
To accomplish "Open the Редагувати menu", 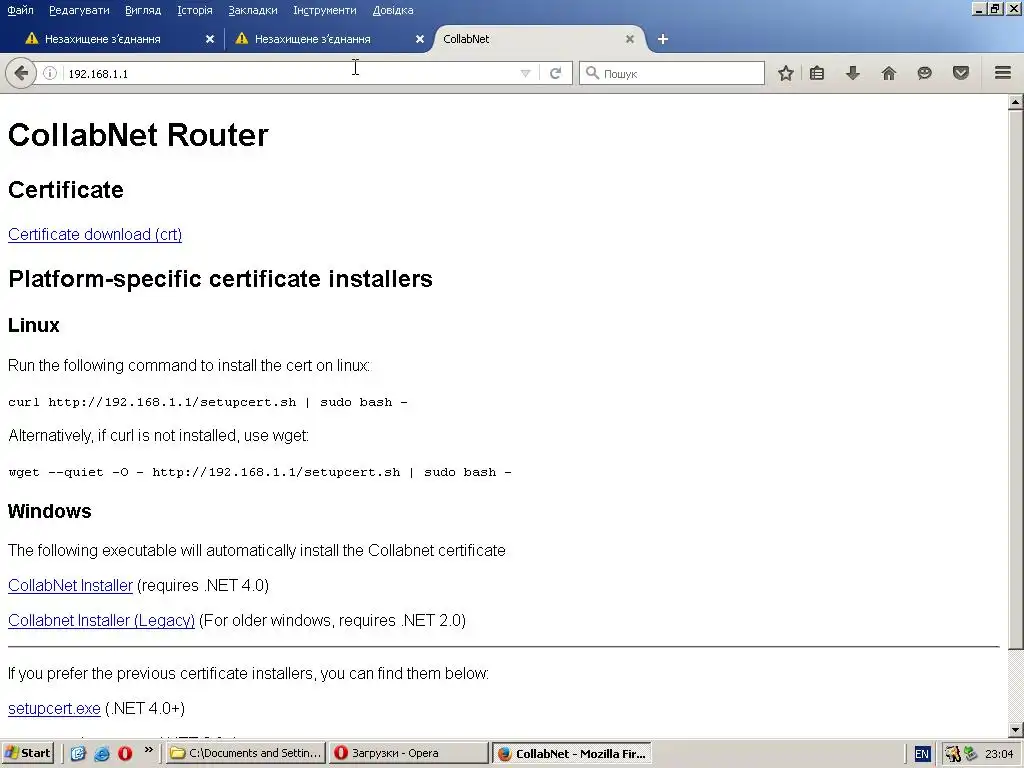I will (79, 10).
